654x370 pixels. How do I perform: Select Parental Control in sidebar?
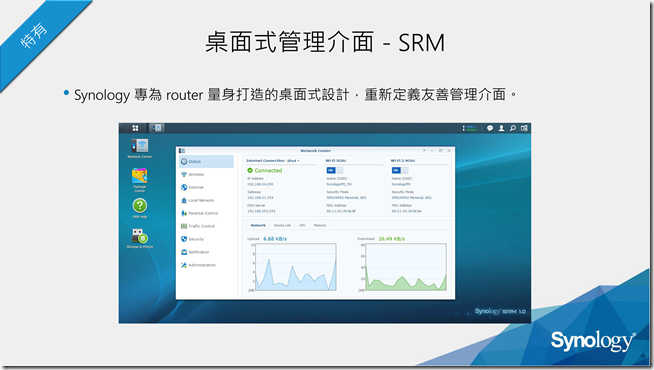(x=206, y=213)
